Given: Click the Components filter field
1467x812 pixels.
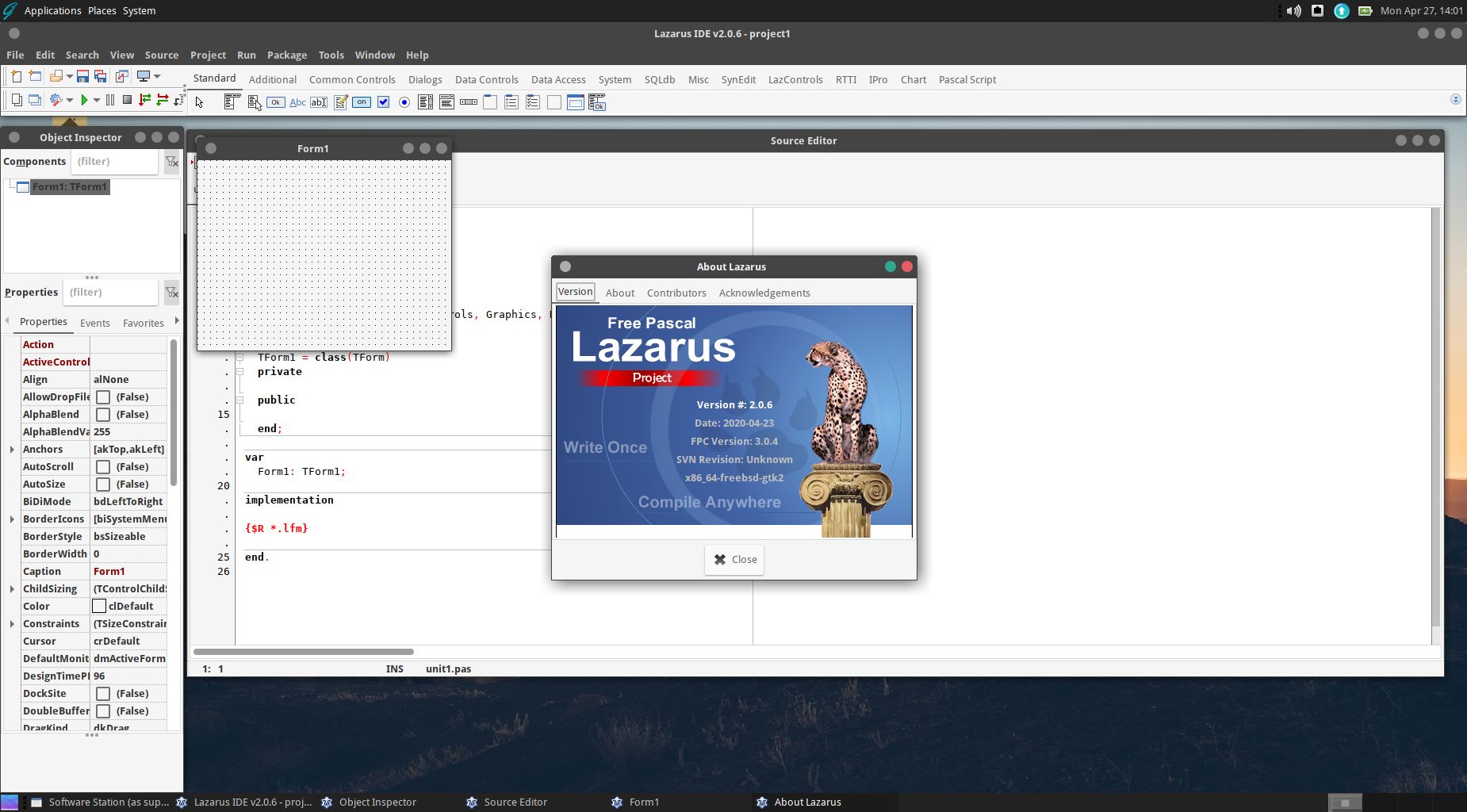Looking at the screenshot, I should [x=115, y=162].
